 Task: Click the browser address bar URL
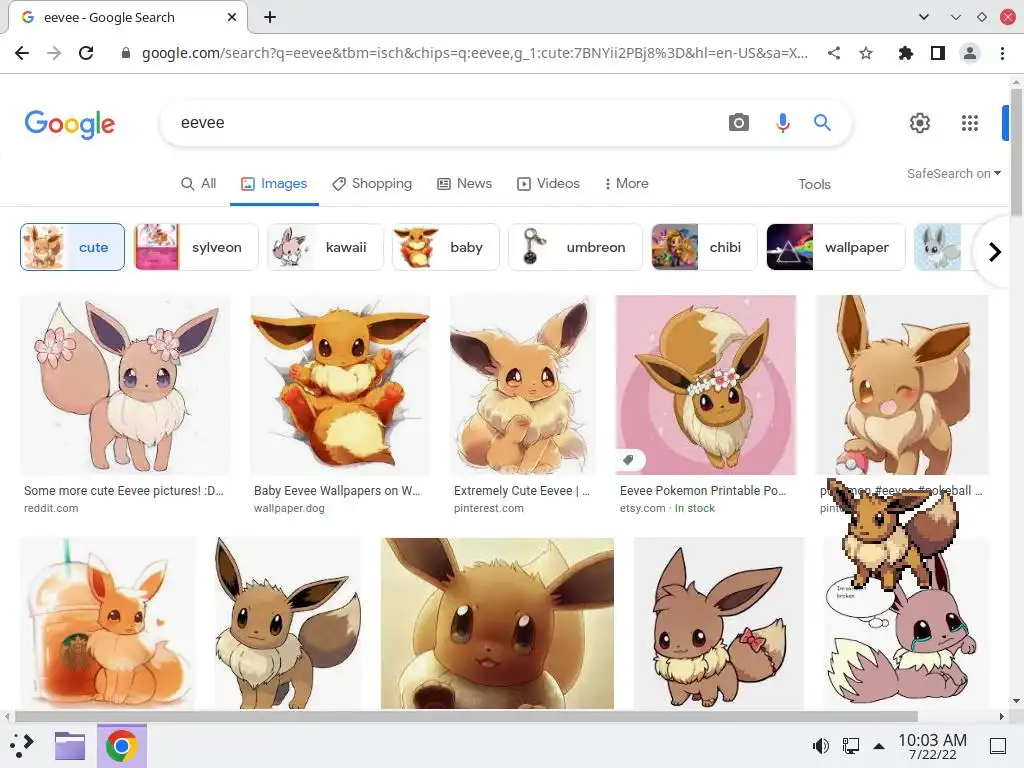(475, 53)
